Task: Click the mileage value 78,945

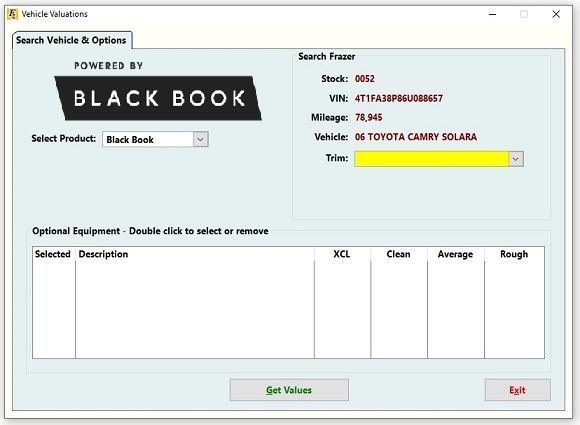Action: tap(369, 118)
